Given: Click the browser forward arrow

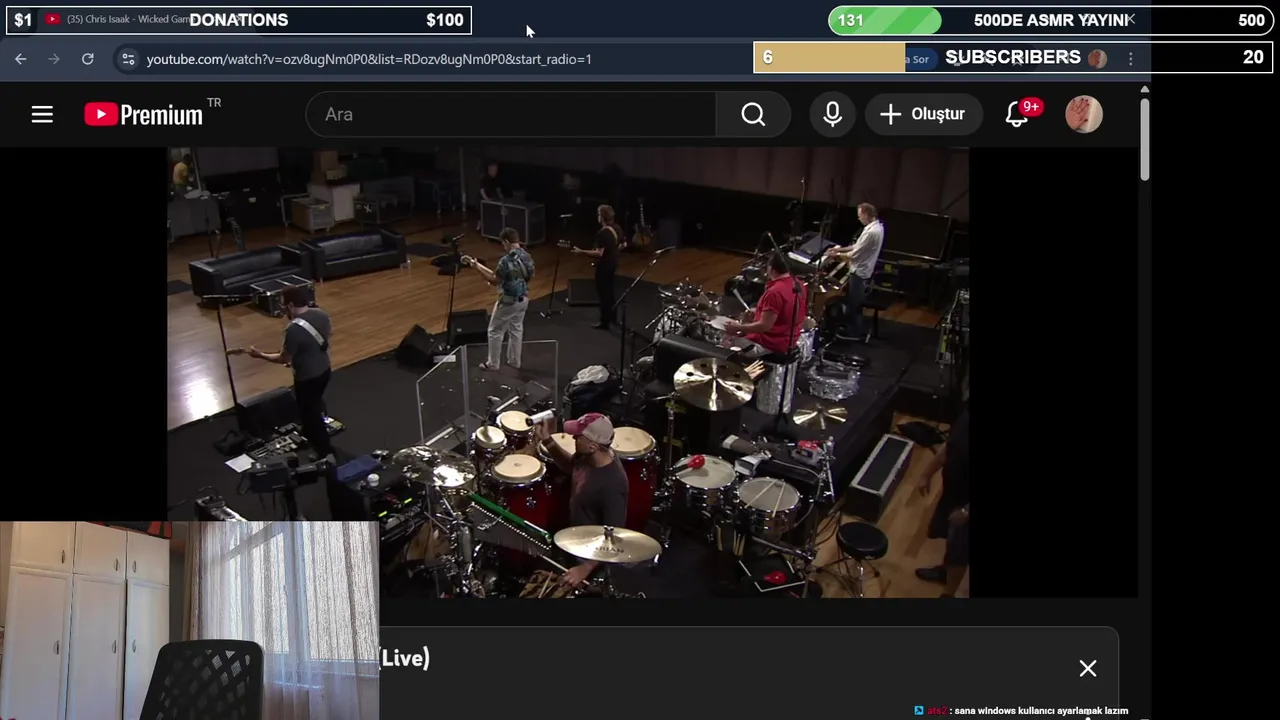Looking at the screenshot, I should pyautogui.click(x=54, y=59).
